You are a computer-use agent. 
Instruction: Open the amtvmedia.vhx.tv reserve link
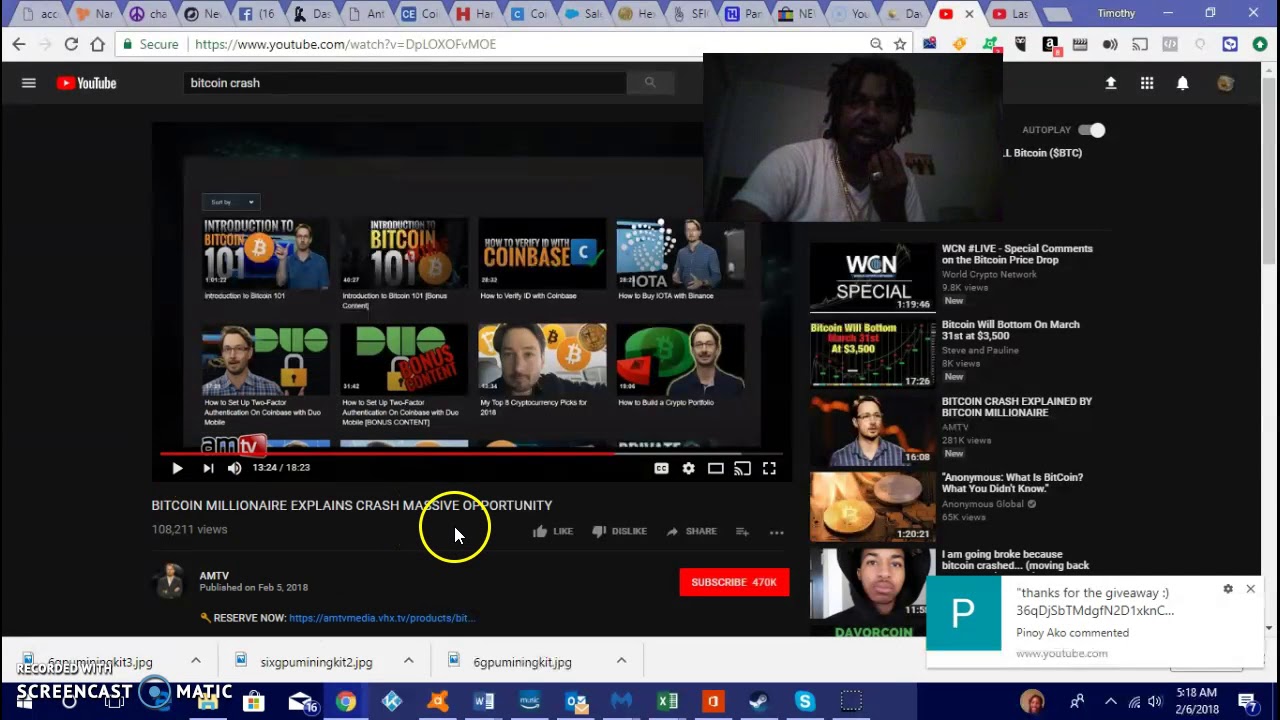point(381,618)
